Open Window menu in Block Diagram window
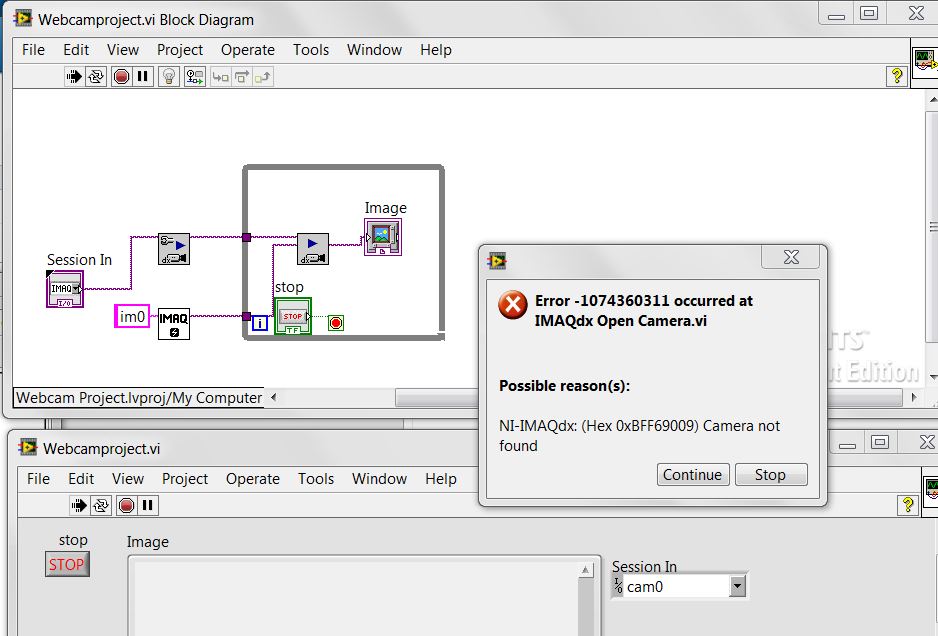Screen dimensions: 938x636 pyautogui.click(x=374, y=50)
